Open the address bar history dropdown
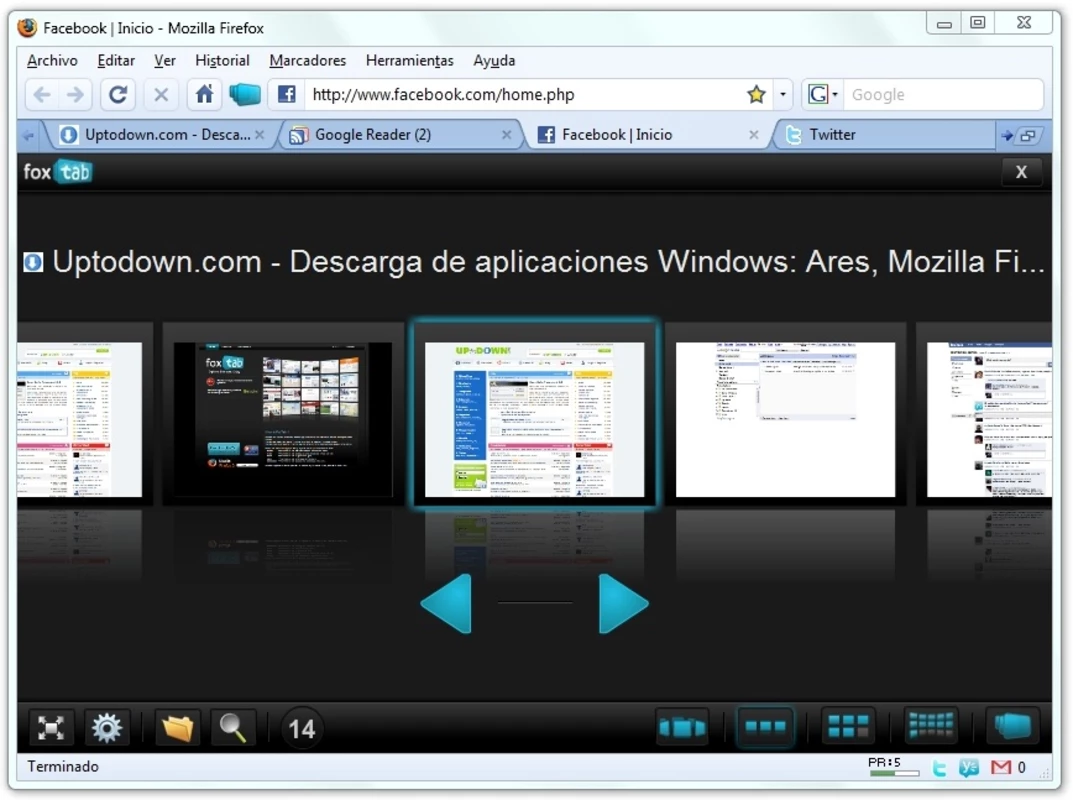Image resolution: width=1073 pixels, height=800 pixels. coord(783,94)
